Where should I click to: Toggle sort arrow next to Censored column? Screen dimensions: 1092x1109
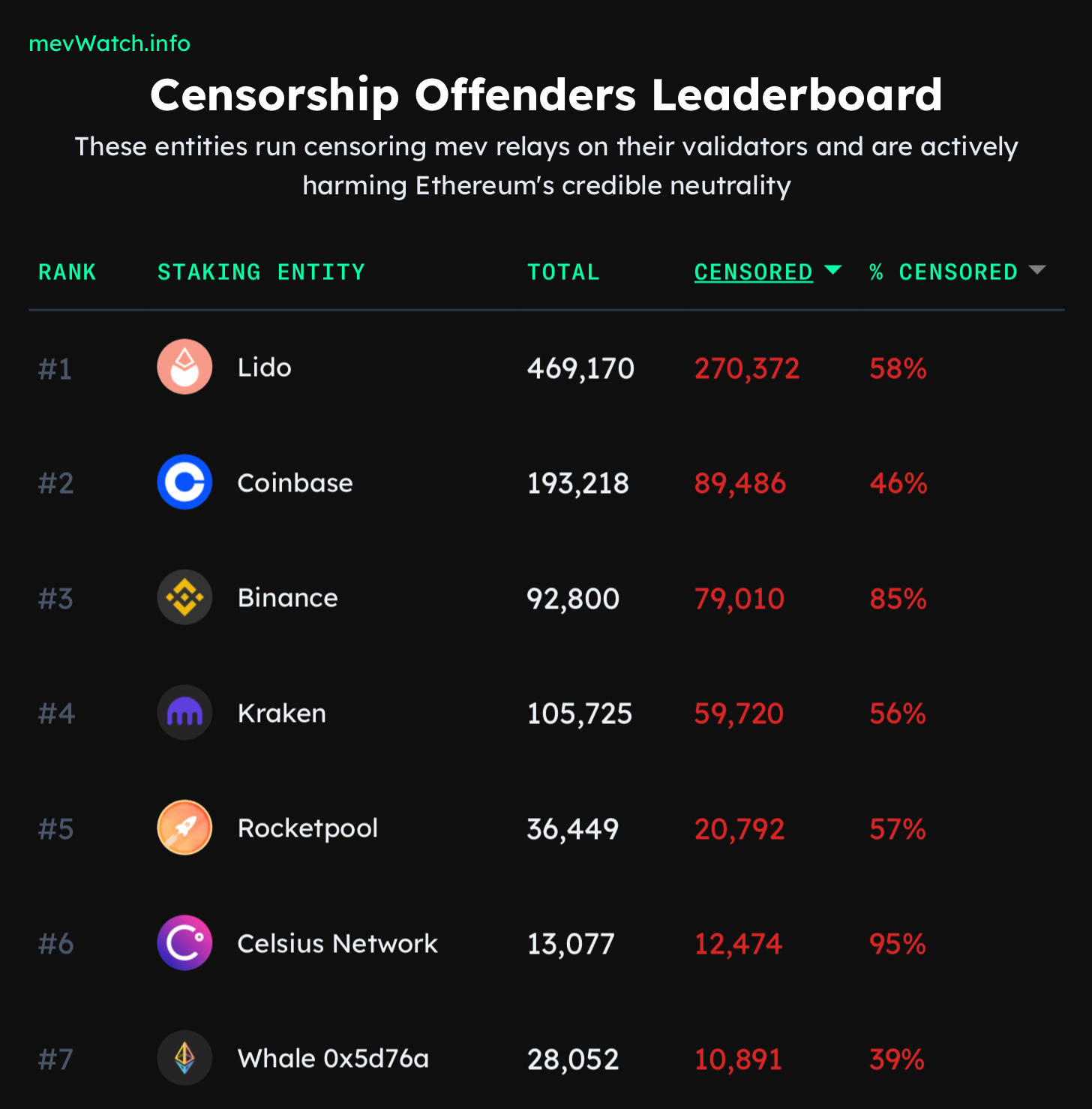[832, 270]
